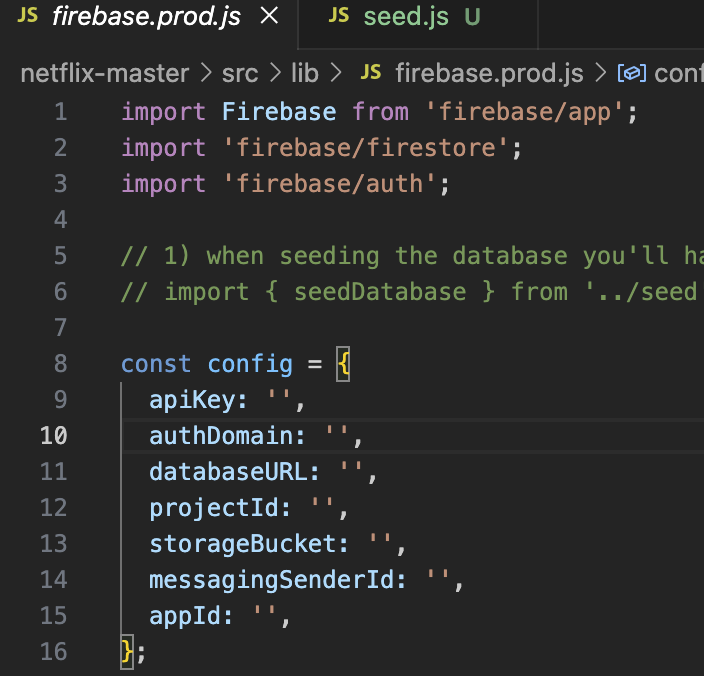Click the seeding comment on line 5
The width and height of the screenshot is (704, 676).
tap(412, 256)
